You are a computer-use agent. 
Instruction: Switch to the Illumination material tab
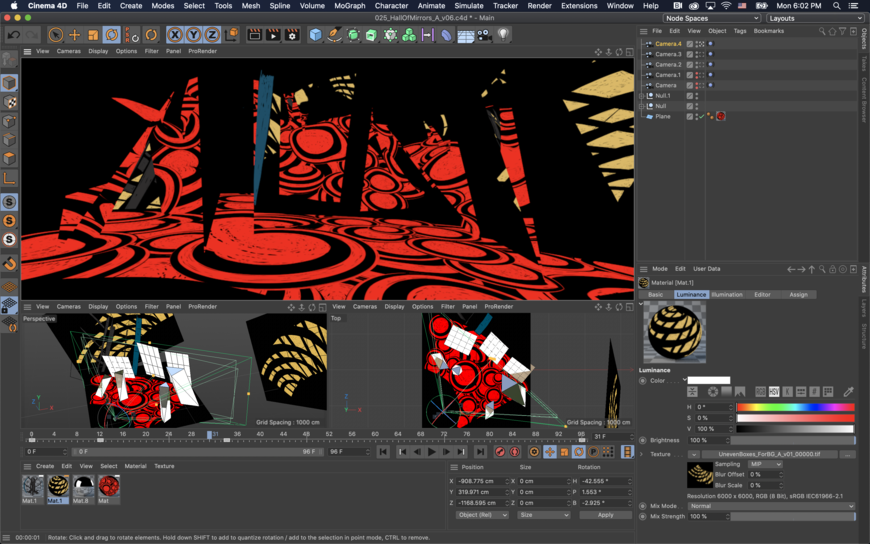[727, 294]
